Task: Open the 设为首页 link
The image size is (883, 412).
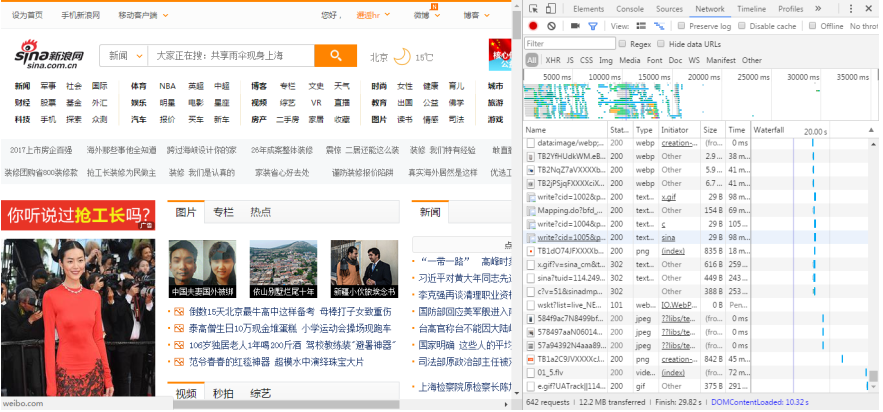Action: tap(27, 15)
